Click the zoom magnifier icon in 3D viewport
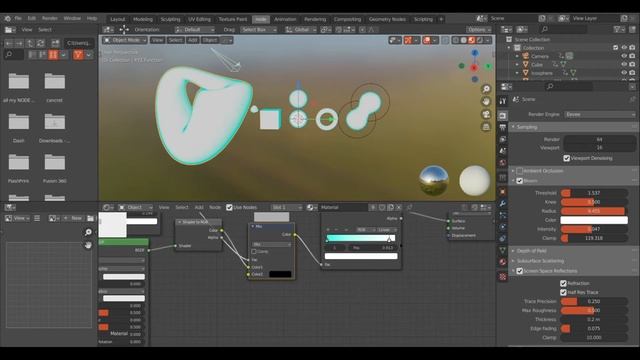The width and height of the screenshot is (640, 360). (x=486, y=89)
